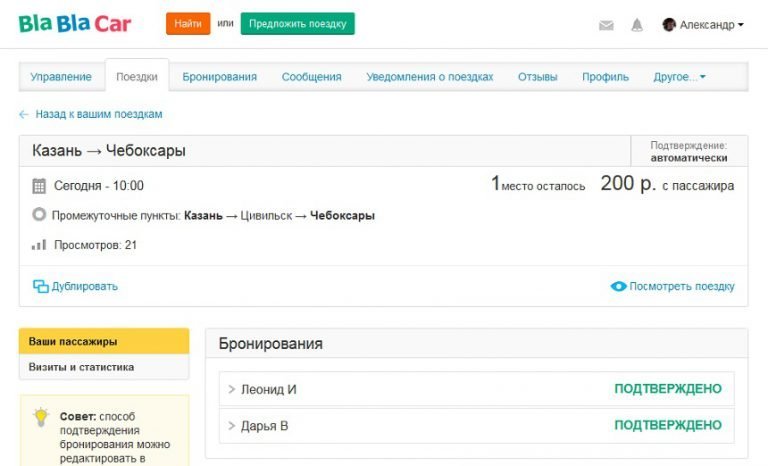The width and height of the screenshot is (768, 466).
Task: Click the Предложить поездку button
Action: tap(297, 23)
